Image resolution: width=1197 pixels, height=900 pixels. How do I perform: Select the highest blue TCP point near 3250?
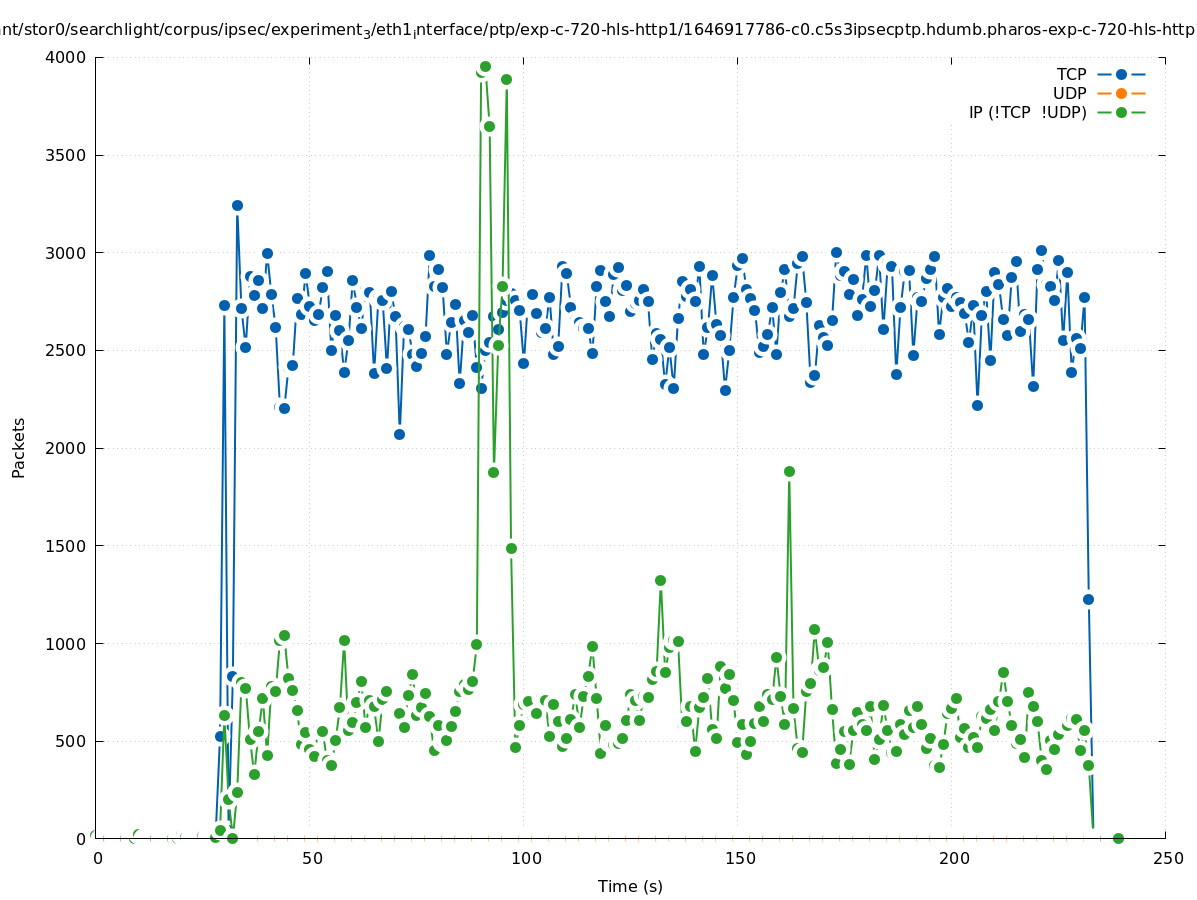coord(237,205)
